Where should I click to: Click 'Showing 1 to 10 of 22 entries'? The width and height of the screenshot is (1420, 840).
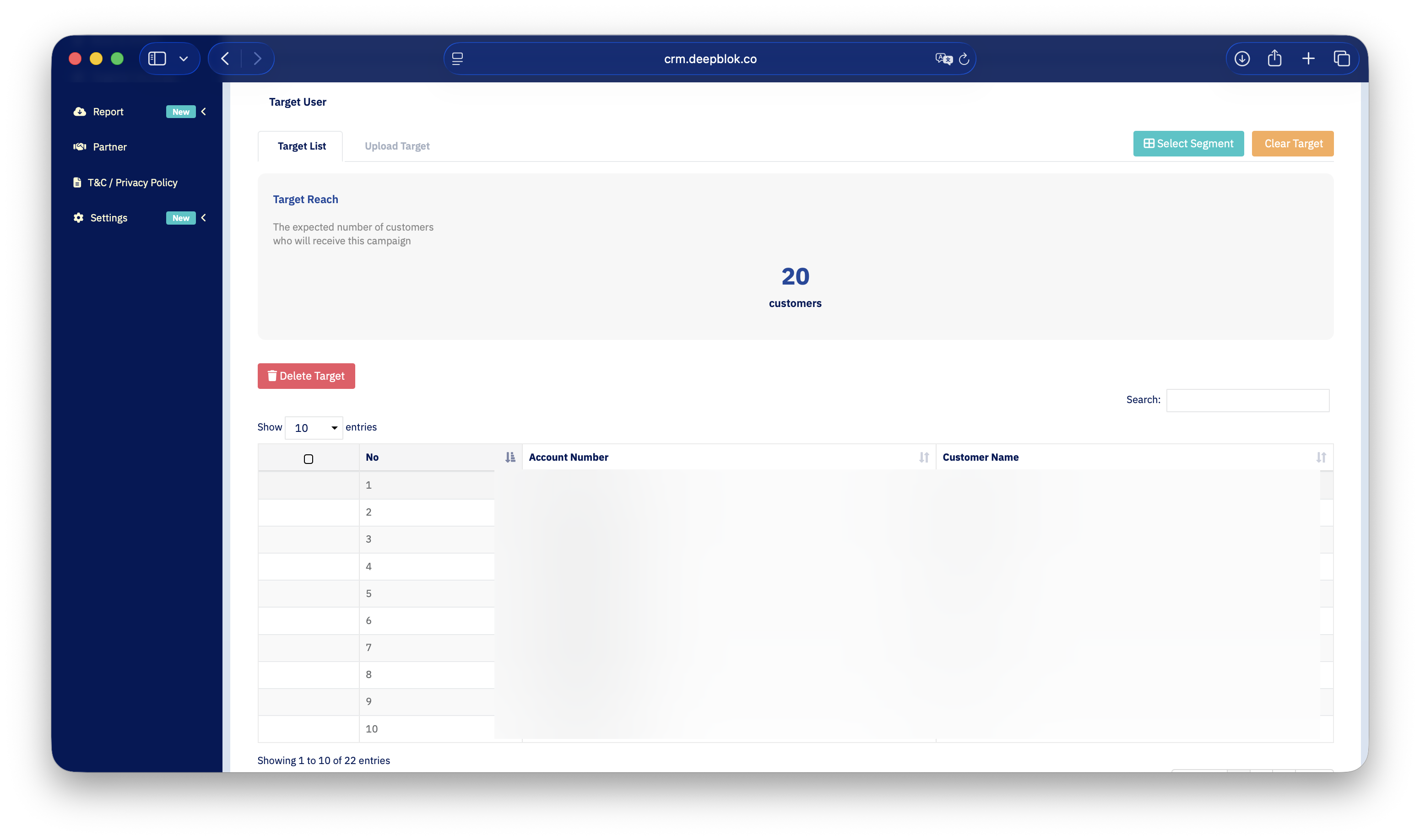(323, 760)
